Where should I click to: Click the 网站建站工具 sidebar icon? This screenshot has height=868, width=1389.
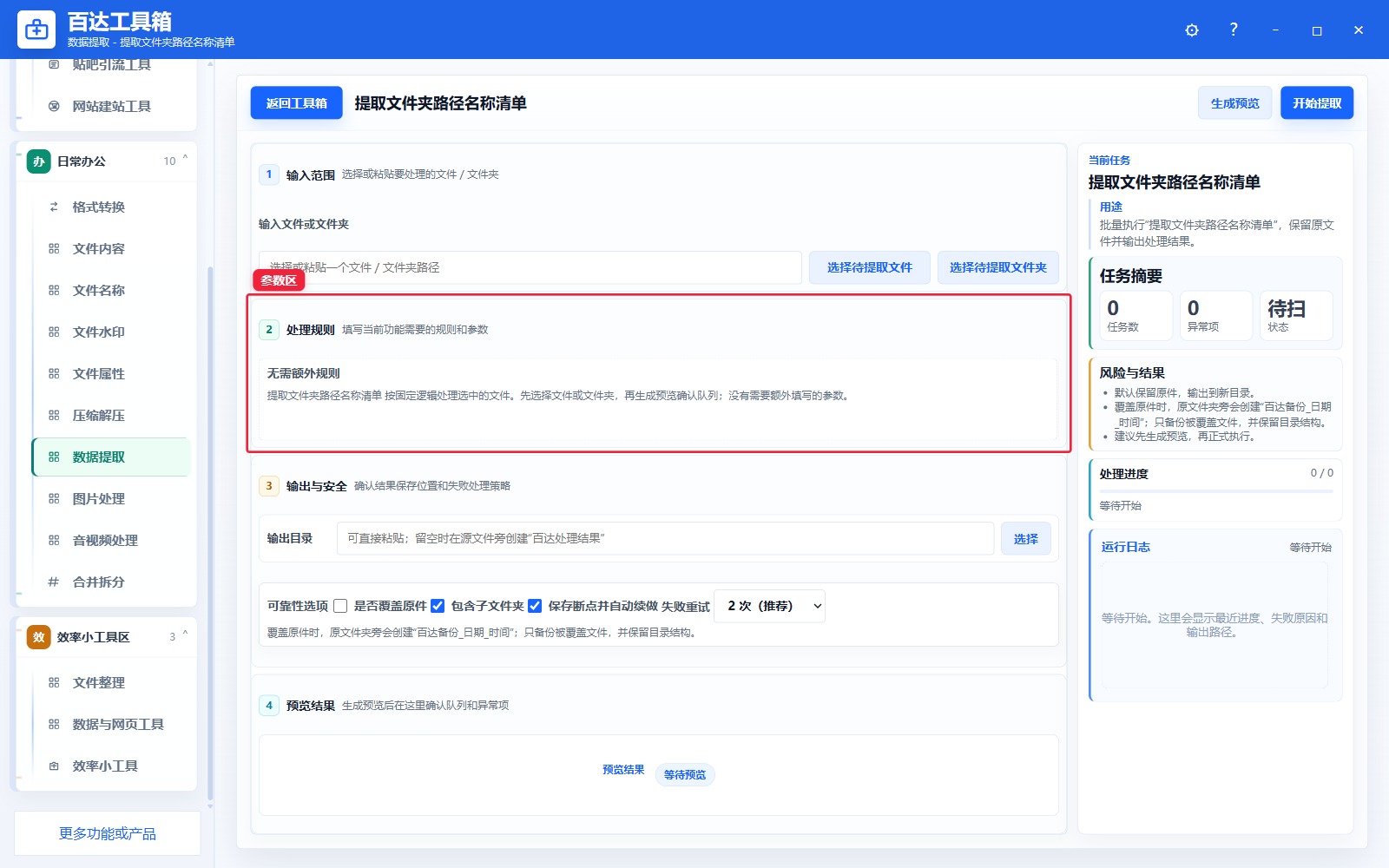click(x=54, y=106)
